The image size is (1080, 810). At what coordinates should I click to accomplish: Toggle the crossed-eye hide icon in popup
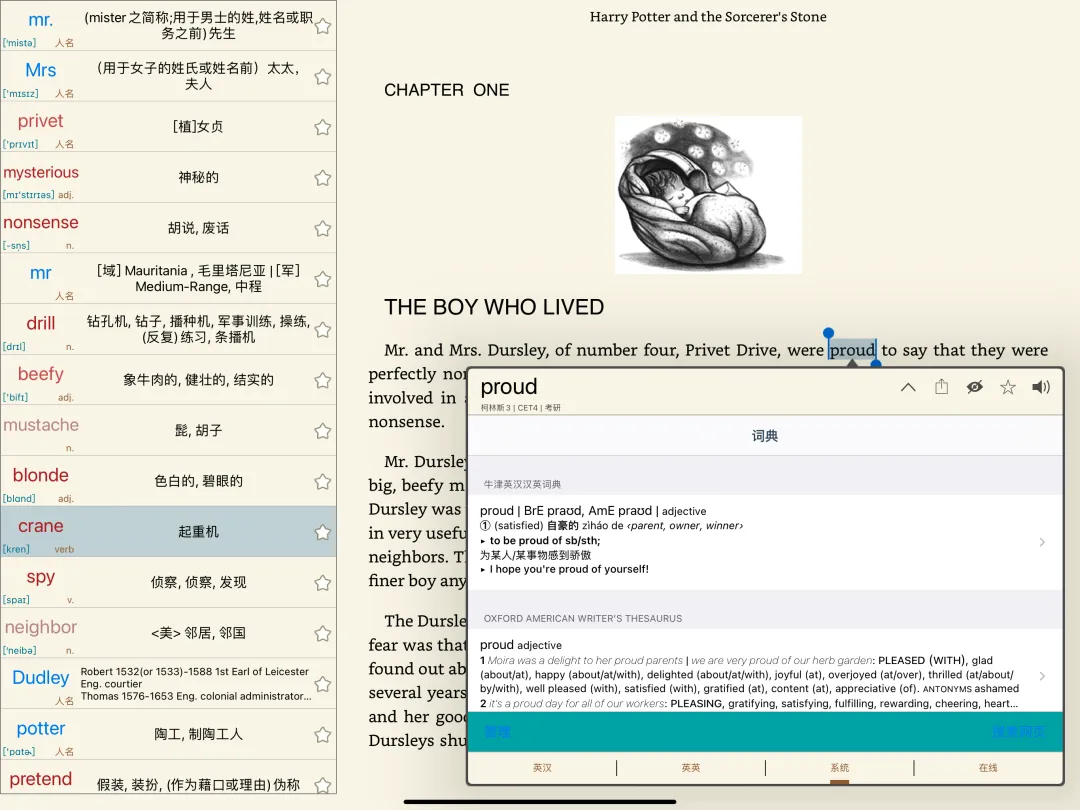[x=975, y=387]
